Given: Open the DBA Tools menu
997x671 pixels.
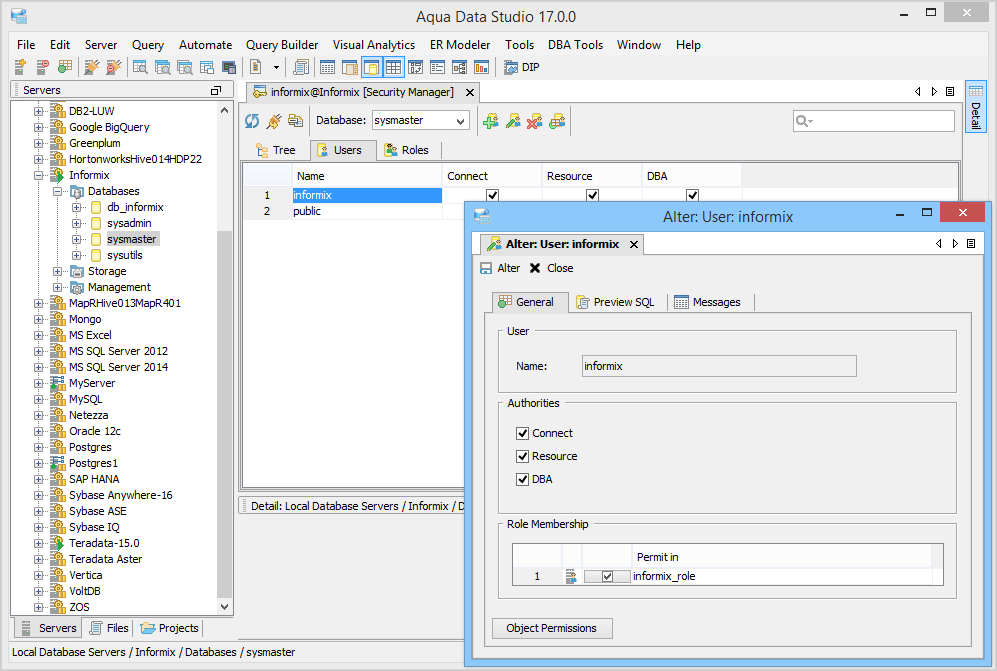Looking at the screenshot, I should point(575,45).
